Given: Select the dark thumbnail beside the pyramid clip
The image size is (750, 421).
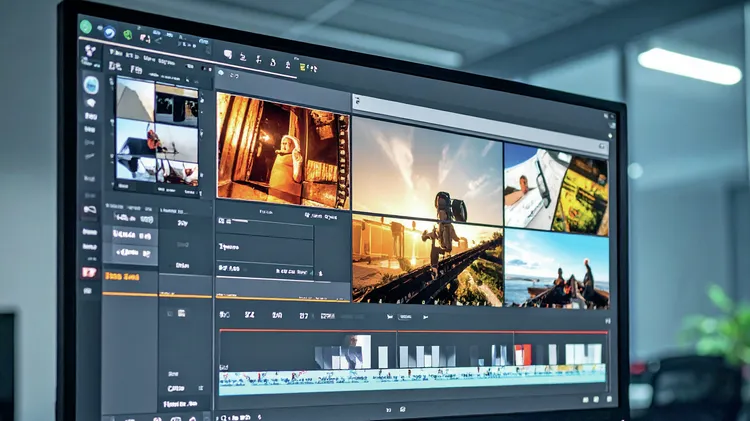Looking at the screenshot, I should (x=176, y=106).
